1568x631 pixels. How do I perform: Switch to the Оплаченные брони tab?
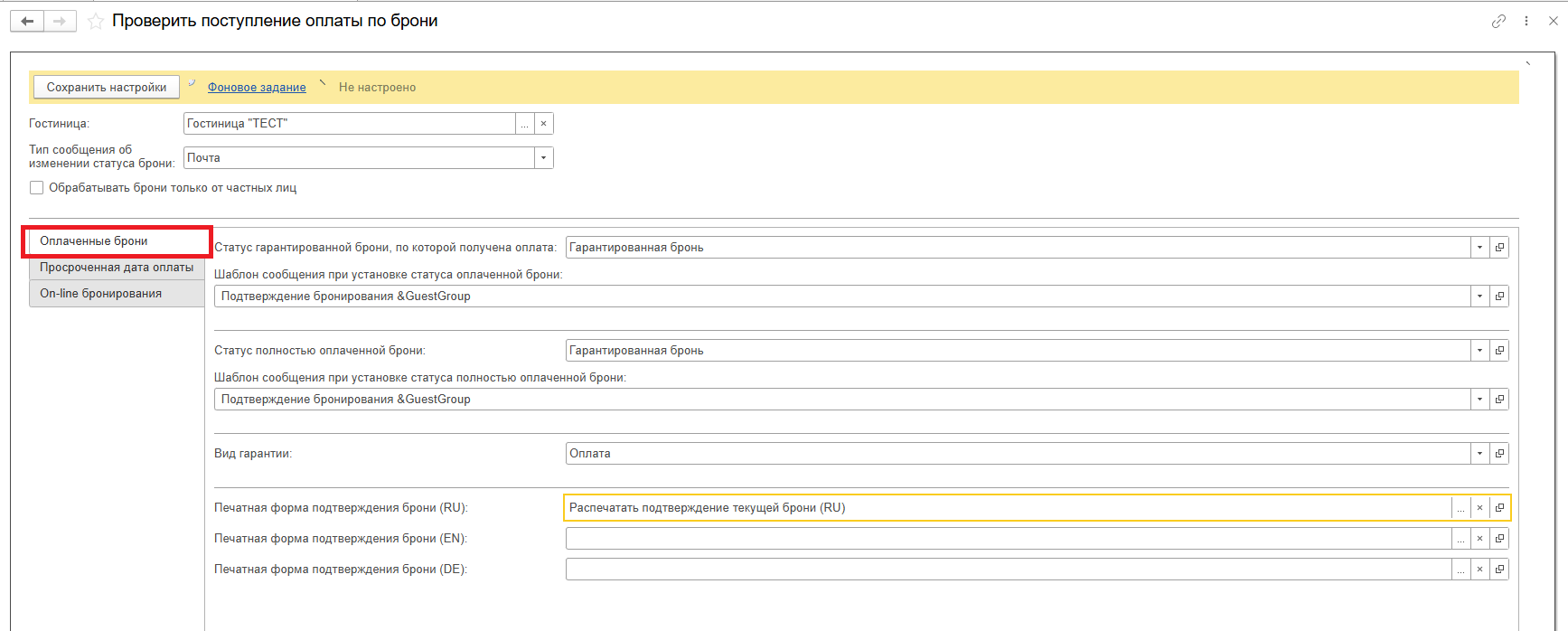(117, 241)
